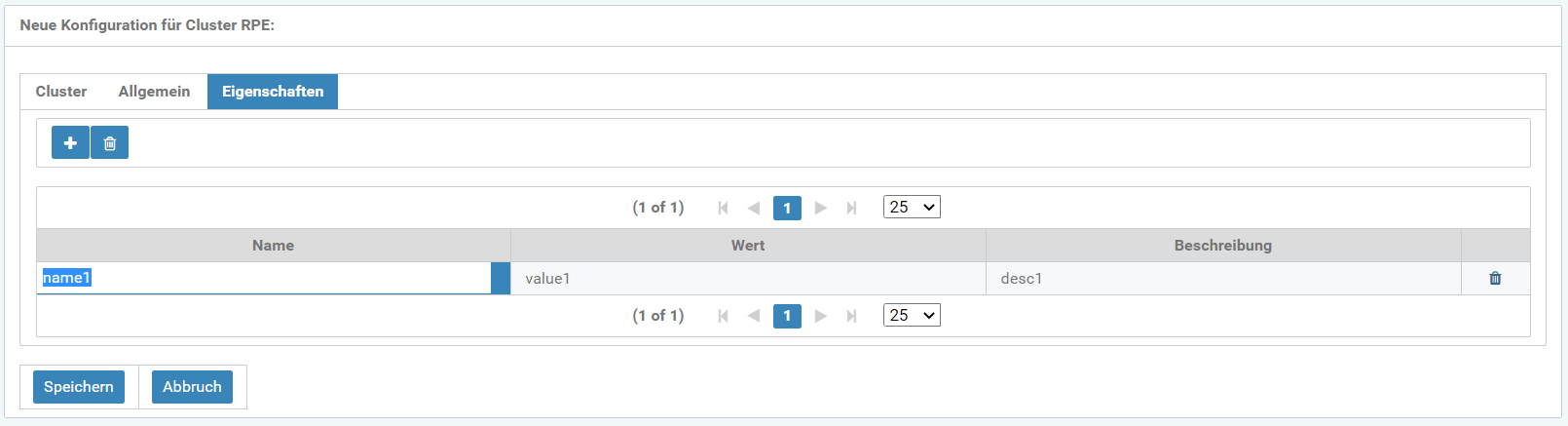Screen dimensions: 1568x426
Task: Go to first page in bottom paginator
Action: 723,316
